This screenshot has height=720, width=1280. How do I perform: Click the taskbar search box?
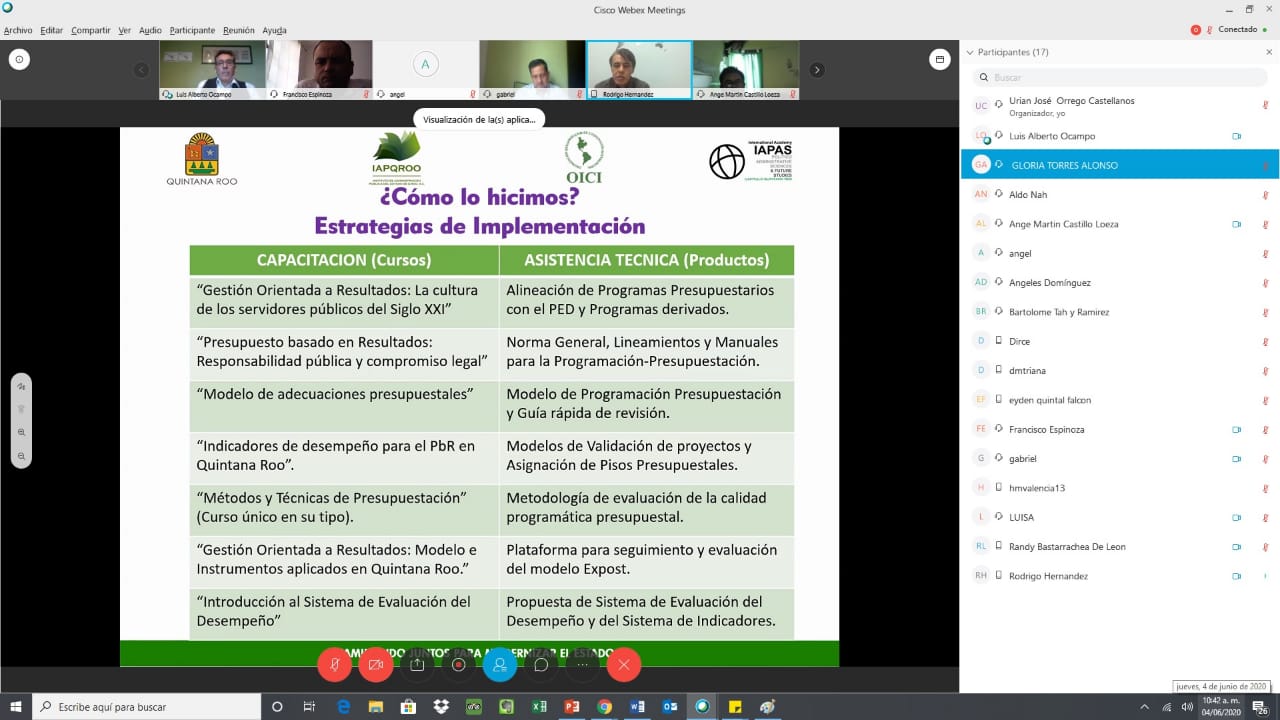click(x=148, y=707)
